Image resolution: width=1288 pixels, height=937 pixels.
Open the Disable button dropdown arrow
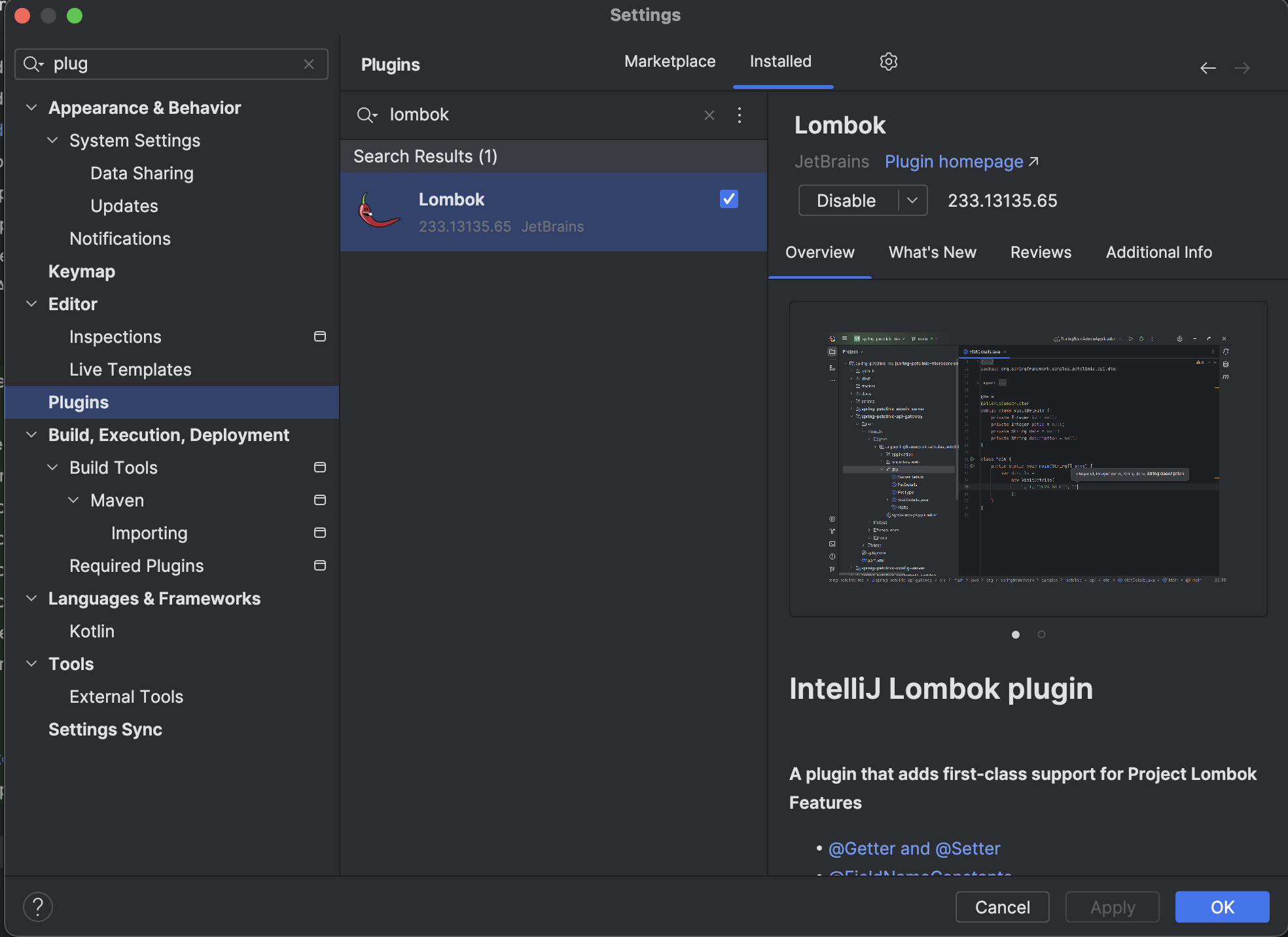click(912, 200)
